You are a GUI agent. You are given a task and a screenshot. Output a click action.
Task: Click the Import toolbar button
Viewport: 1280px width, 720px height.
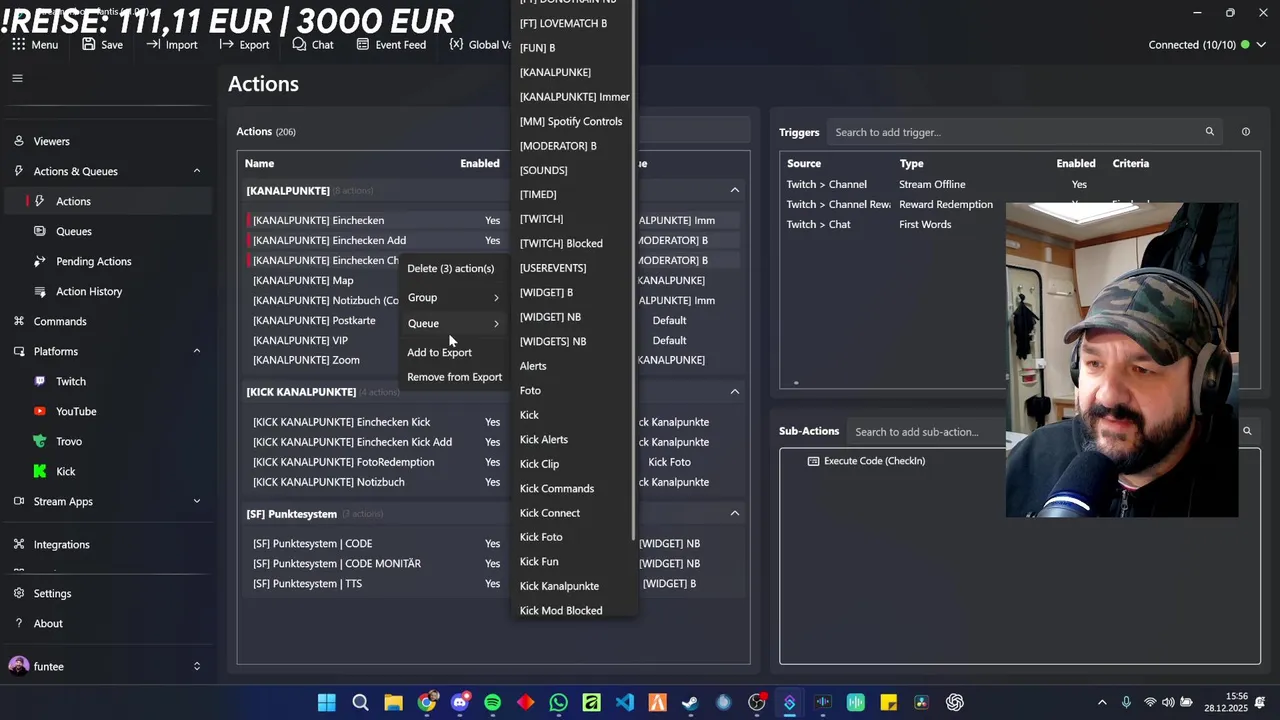click(172, 45)
